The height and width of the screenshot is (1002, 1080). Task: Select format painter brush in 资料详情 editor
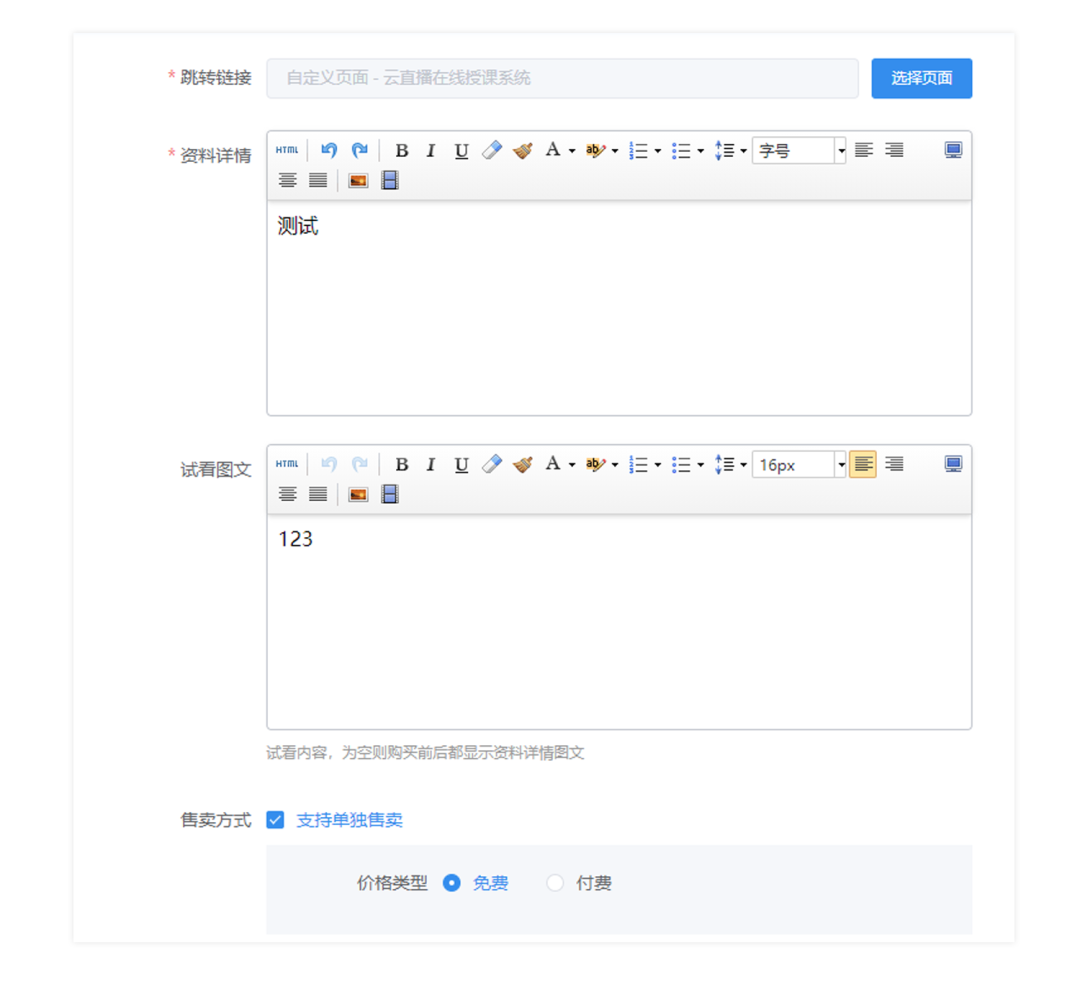523,150
